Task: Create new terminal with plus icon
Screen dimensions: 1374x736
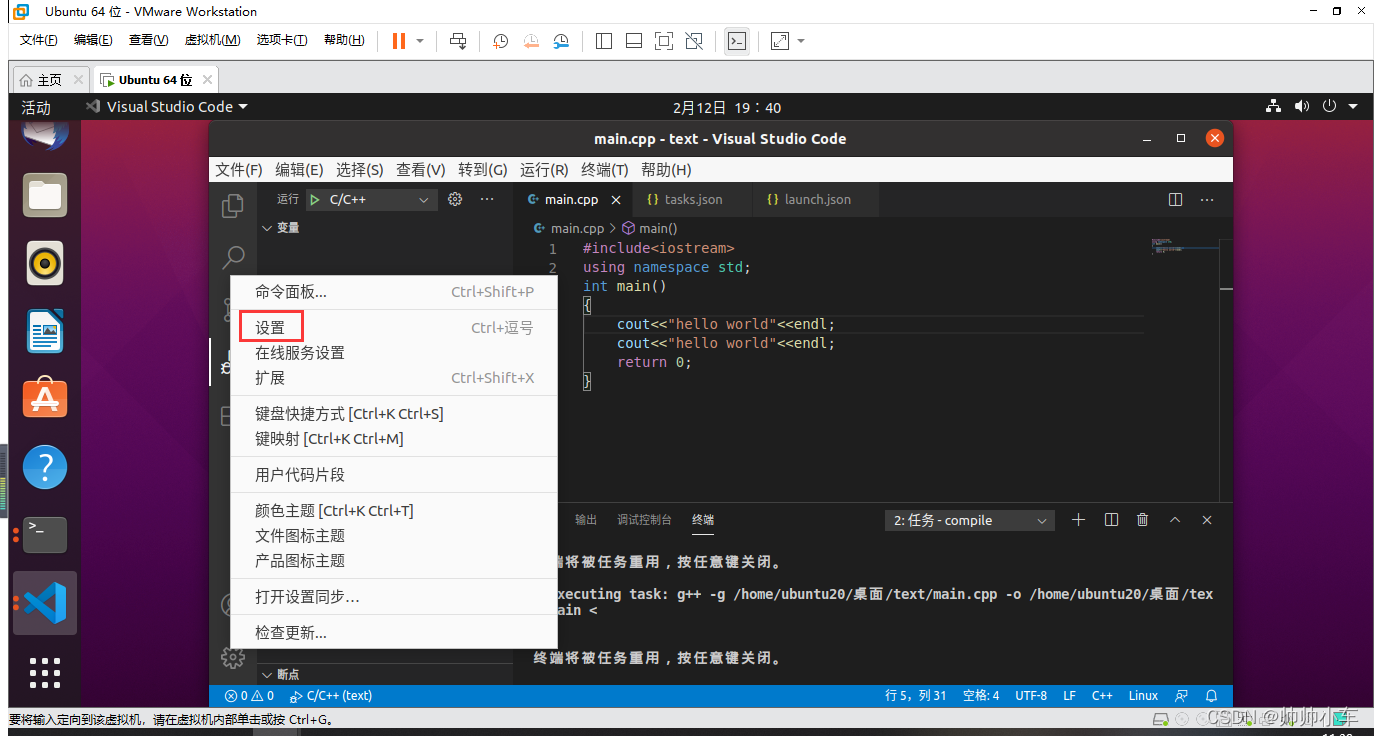Action: [1078, 520]
